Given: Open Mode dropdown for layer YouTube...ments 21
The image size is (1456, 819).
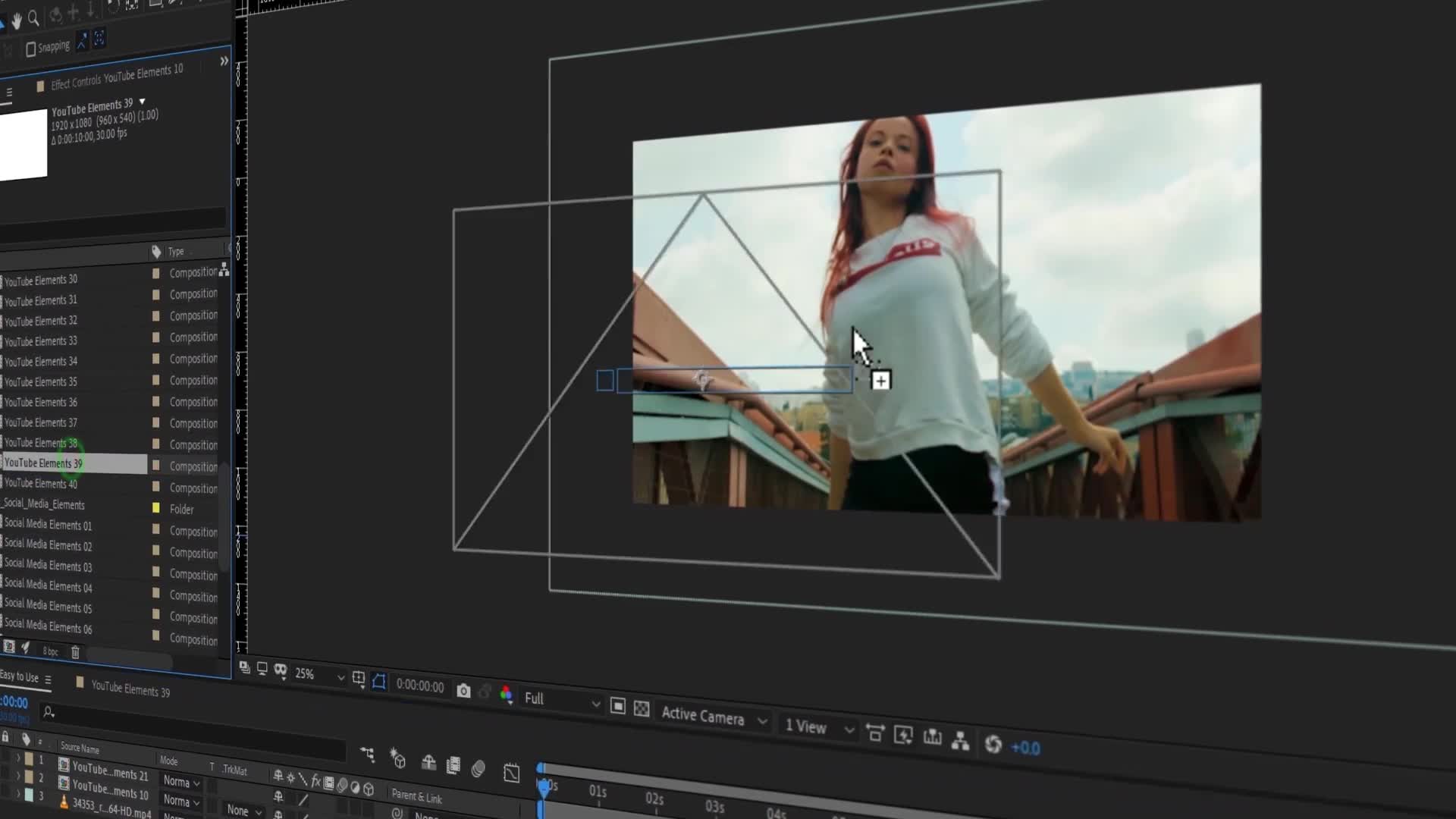Looking at the screenshot, I should (181, 783).
